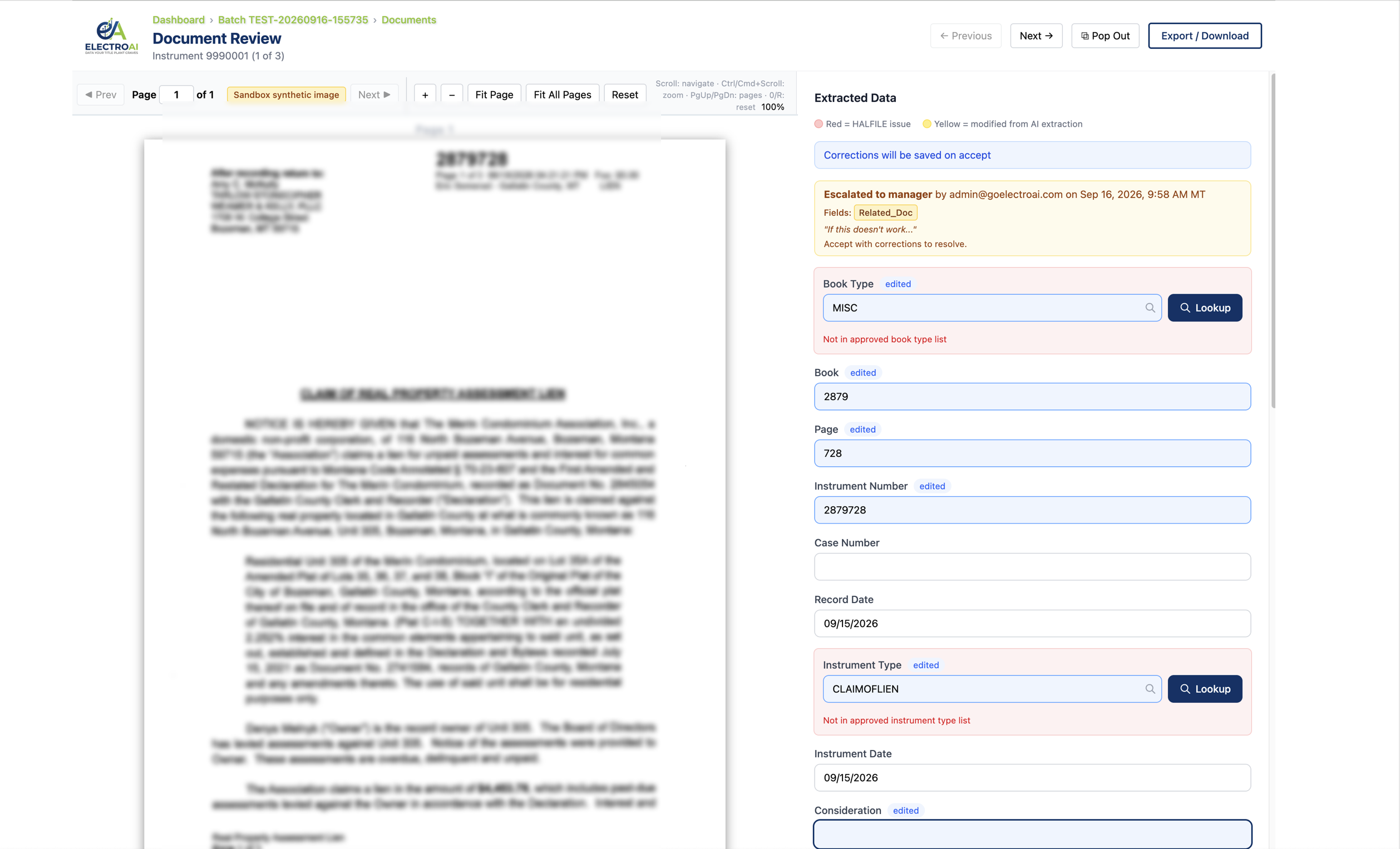Click the Next page button in viewer
Image resolution: width=1400 pixels, height=849 pixels.
click(374, 95)
